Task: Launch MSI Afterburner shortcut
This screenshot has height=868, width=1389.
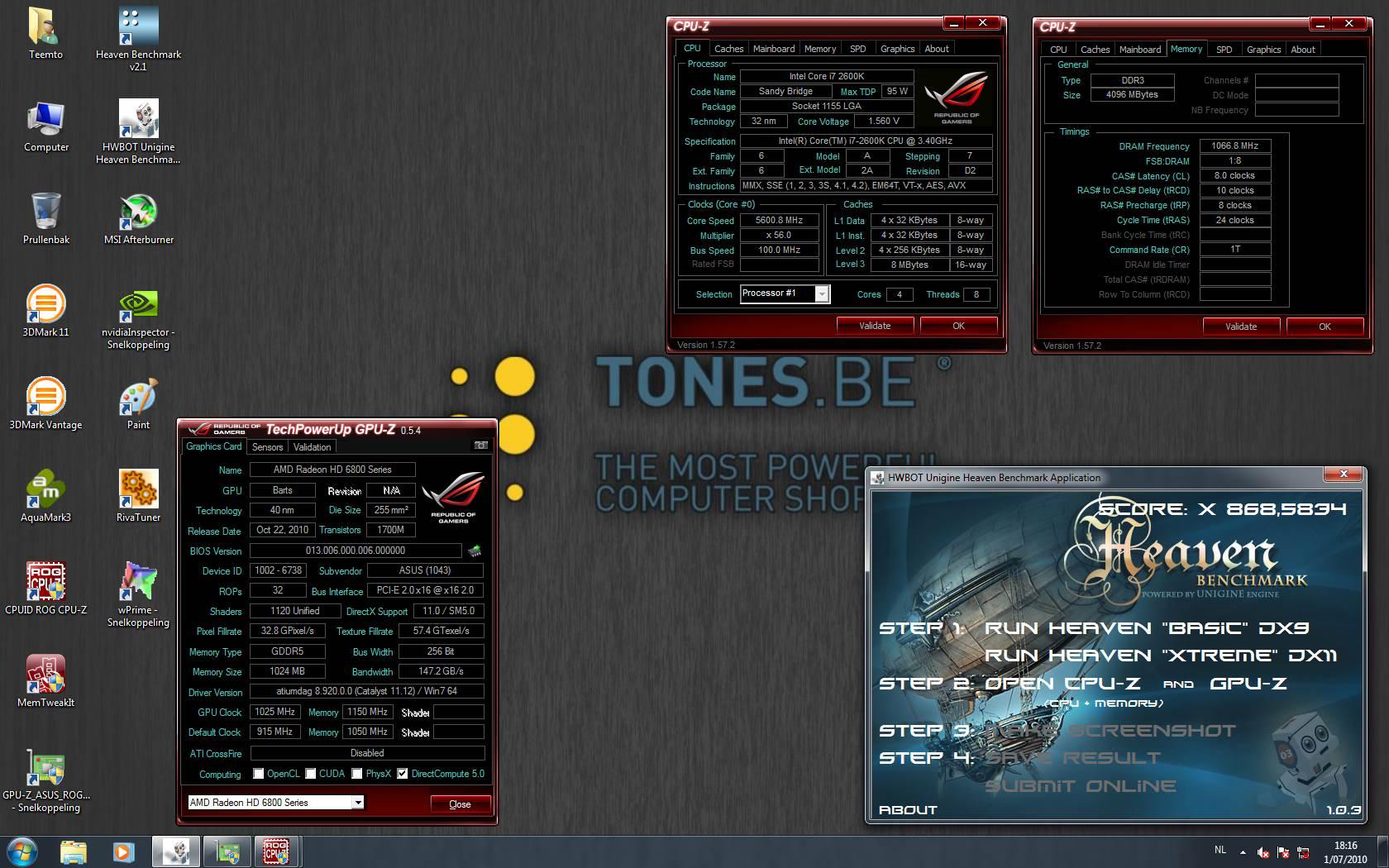Action: click(138, 218)
